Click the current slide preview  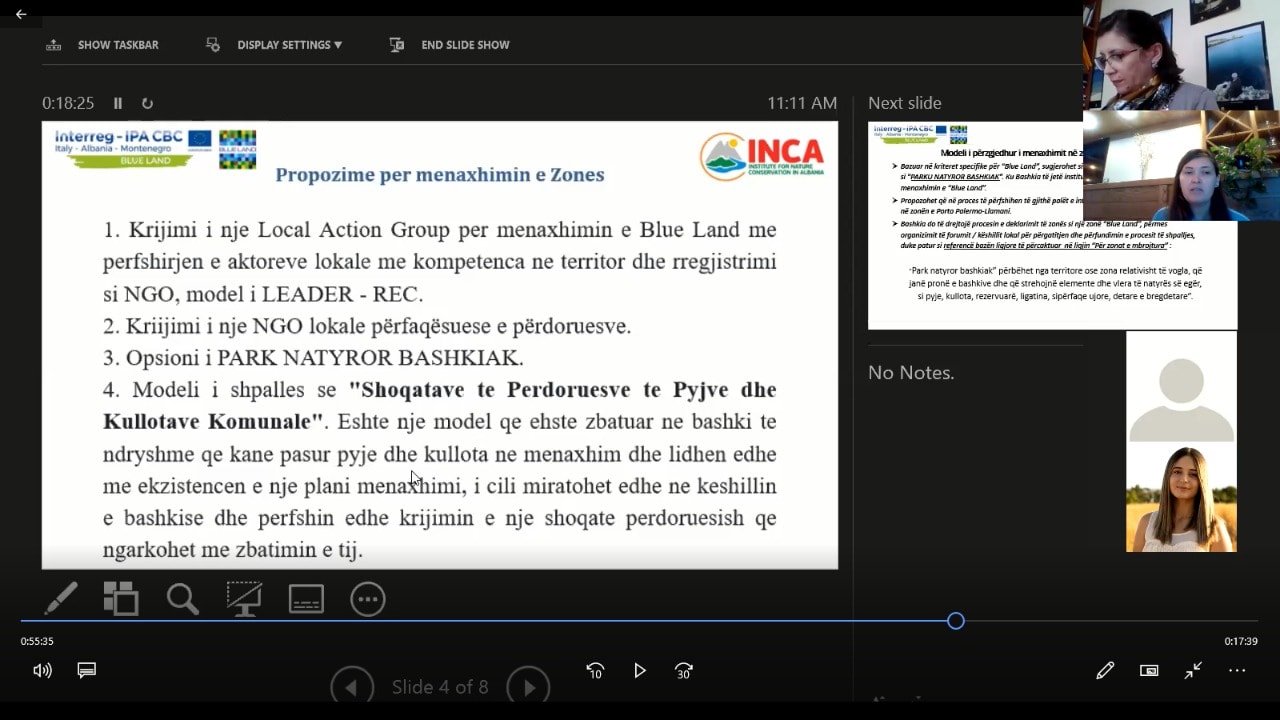point(440,345)
